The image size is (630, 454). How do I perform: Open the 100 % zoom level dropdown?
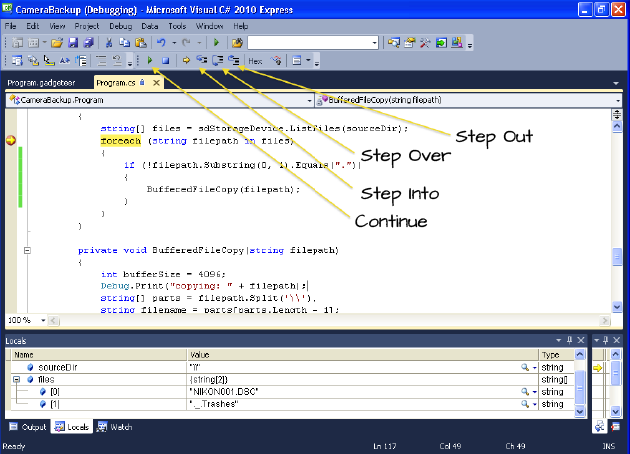[43, 320]
